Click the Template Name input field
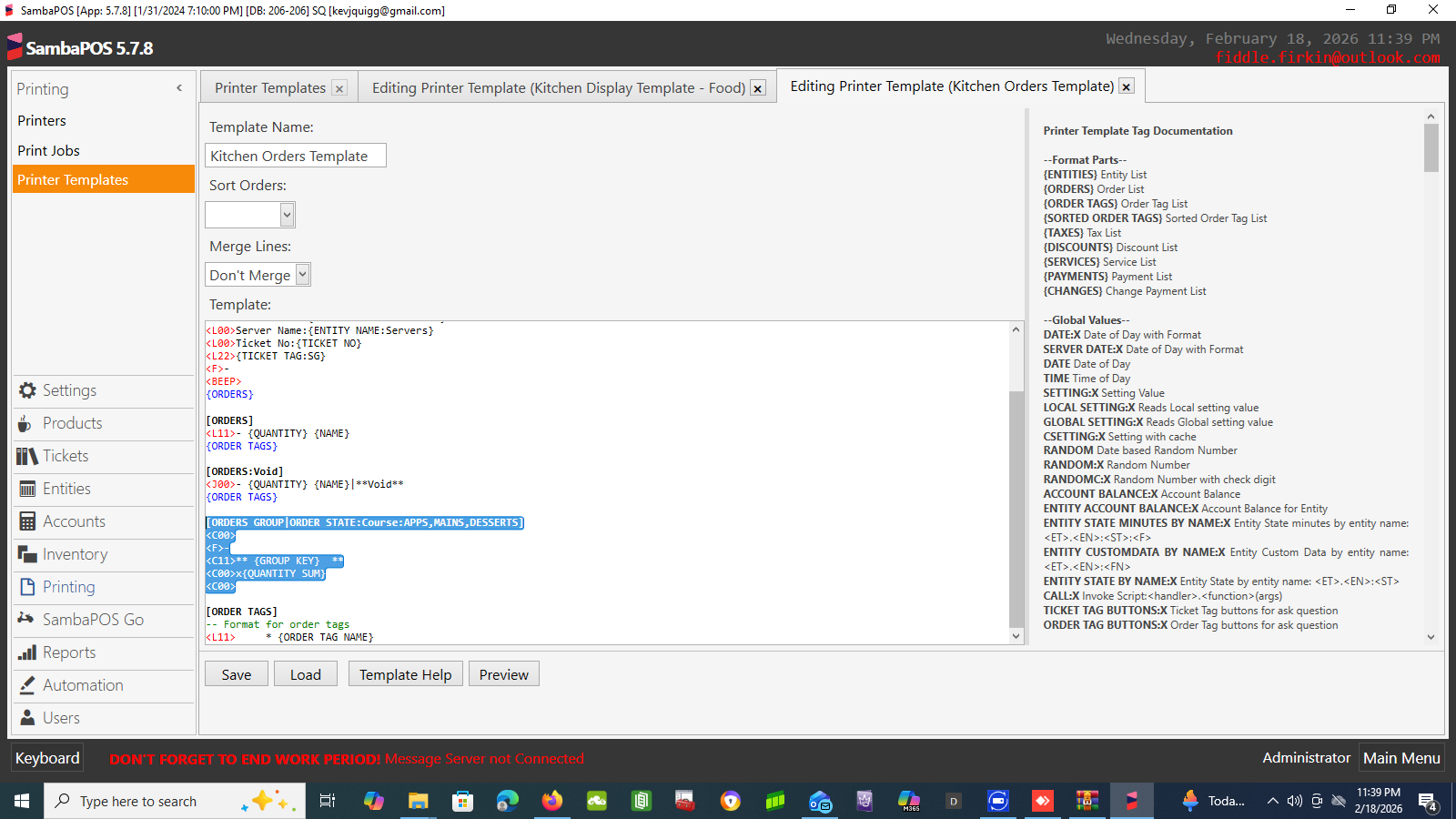 click(295, 156)
